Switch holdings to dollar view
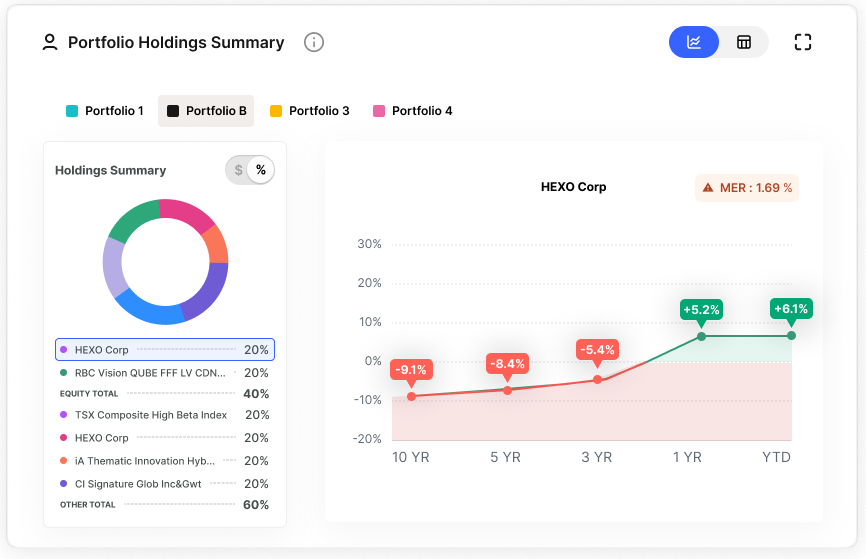The height and width of the screenshot is (559, 866). [x=238, y=170]
